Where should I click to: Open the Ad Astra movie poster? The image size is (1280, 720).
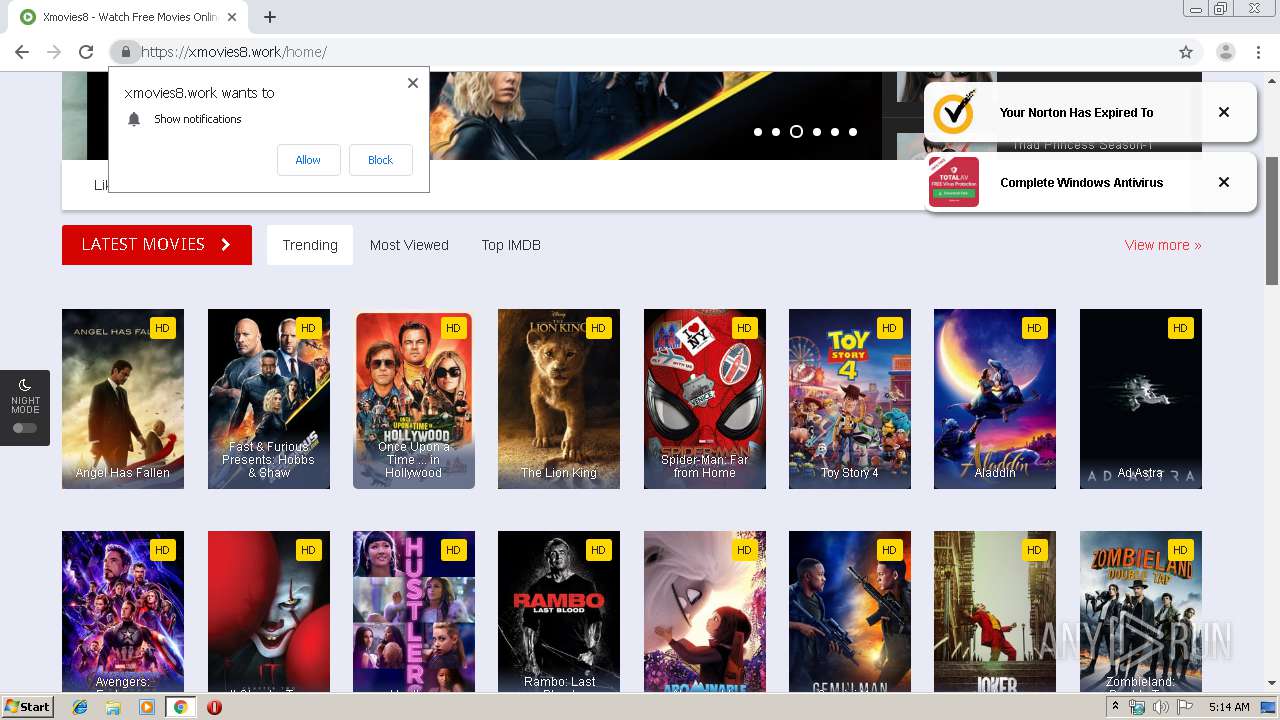(1141, 399)
